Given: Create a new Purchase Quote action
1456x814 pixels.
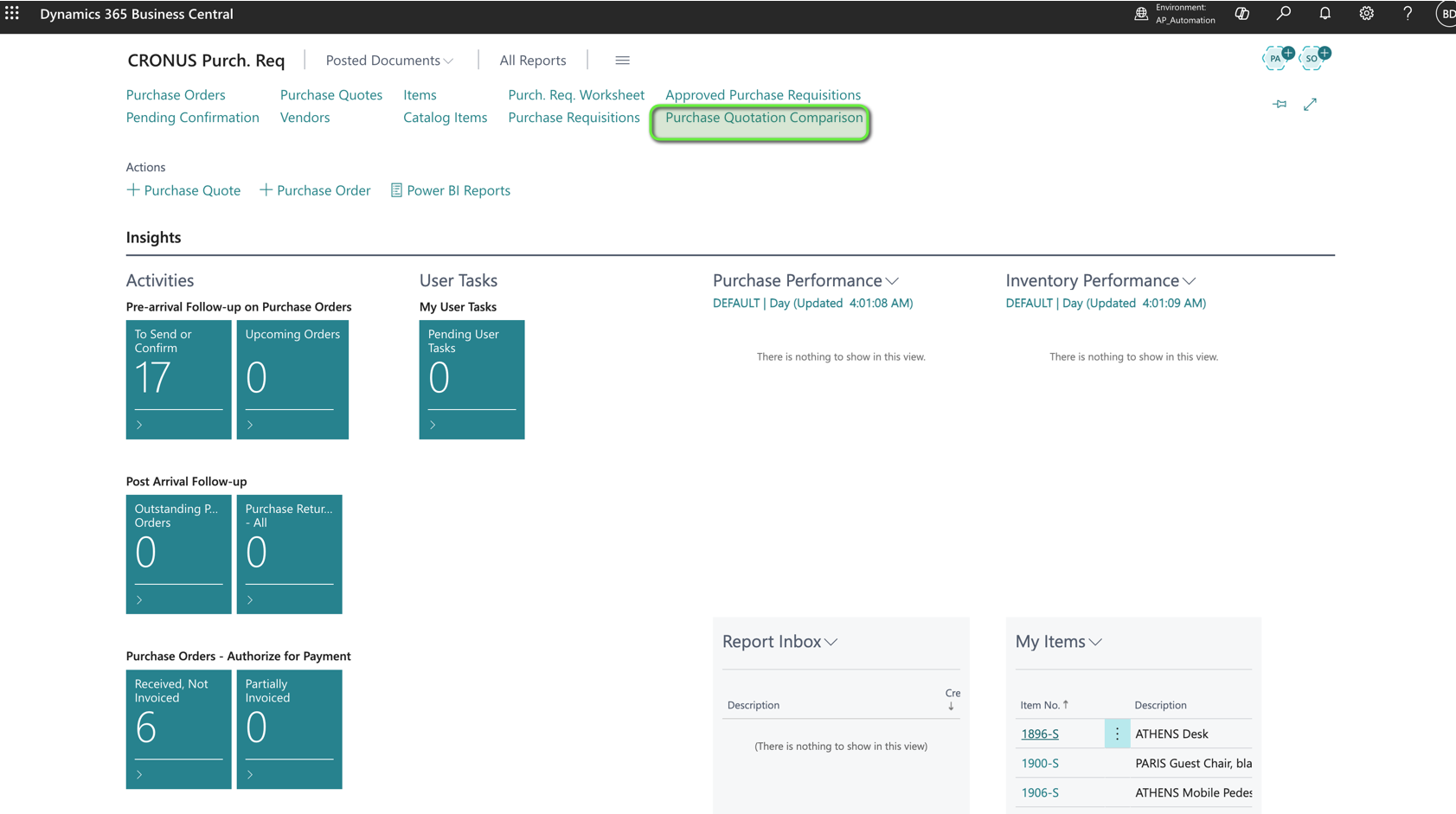Looking at the screenshot, I should (x=183, y=190).
